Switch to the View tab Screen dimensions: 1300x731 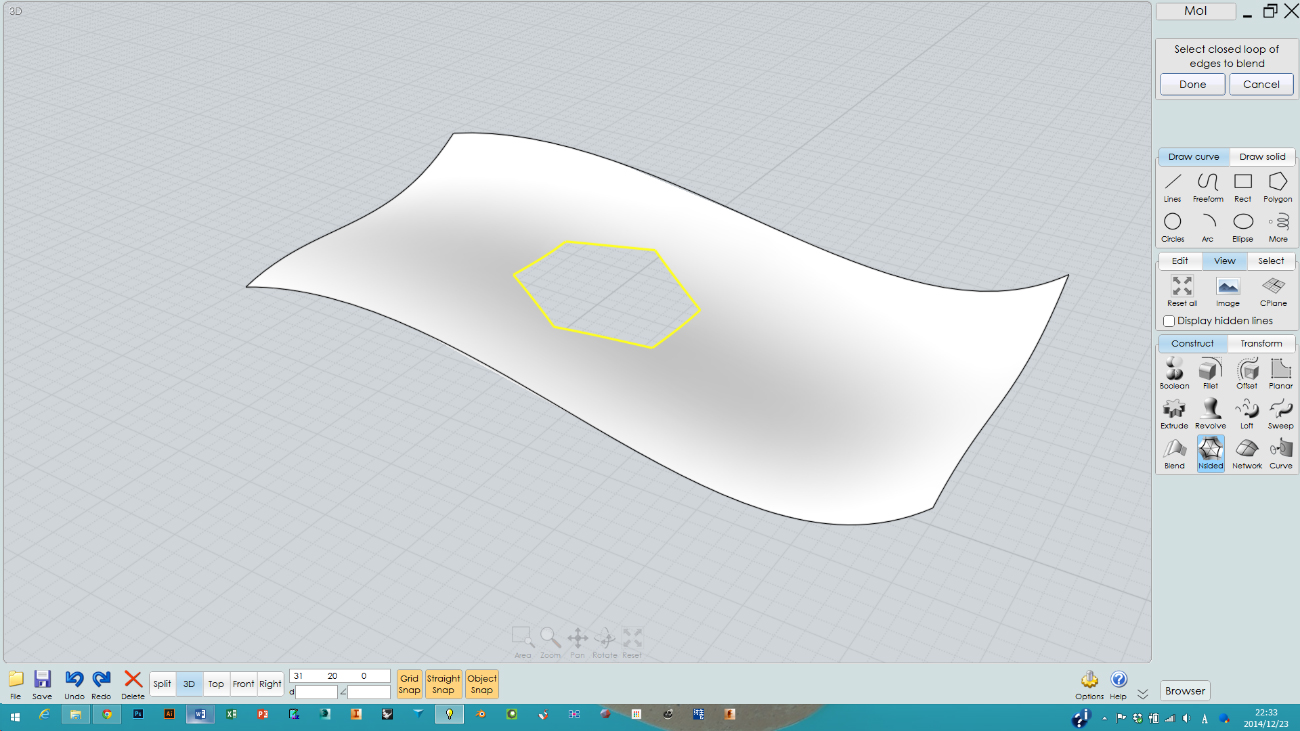click(1225, 261)
